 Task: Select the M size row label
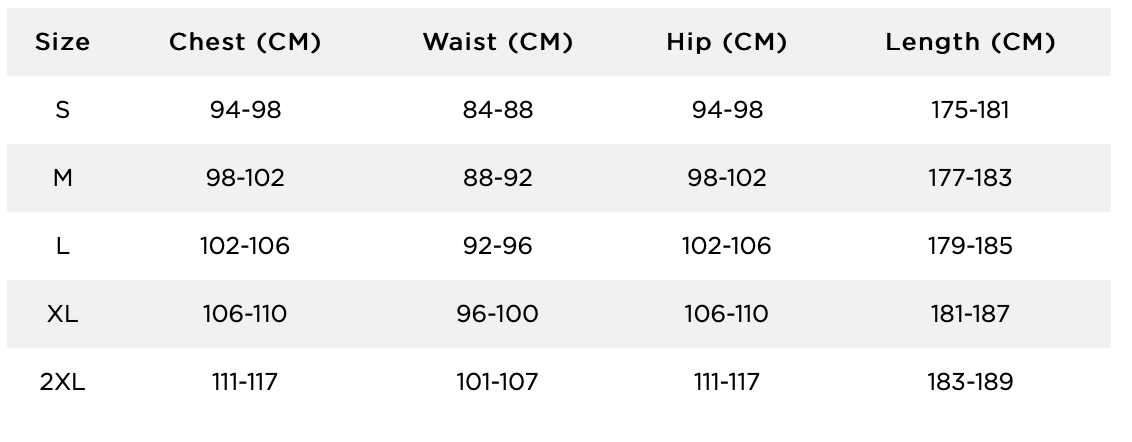(63, 178)
